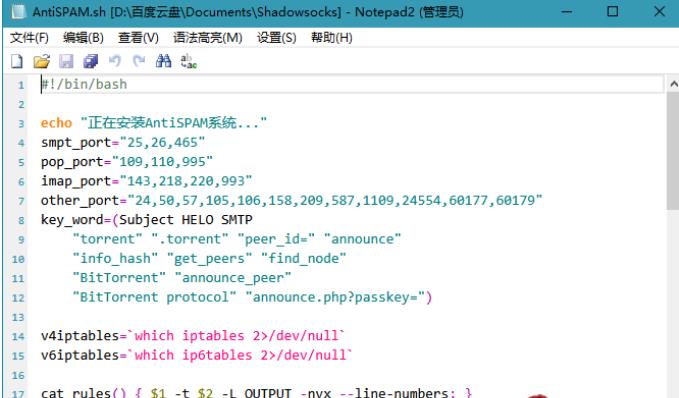Undo the last edit via toolbar

click(x=115, y=61)
